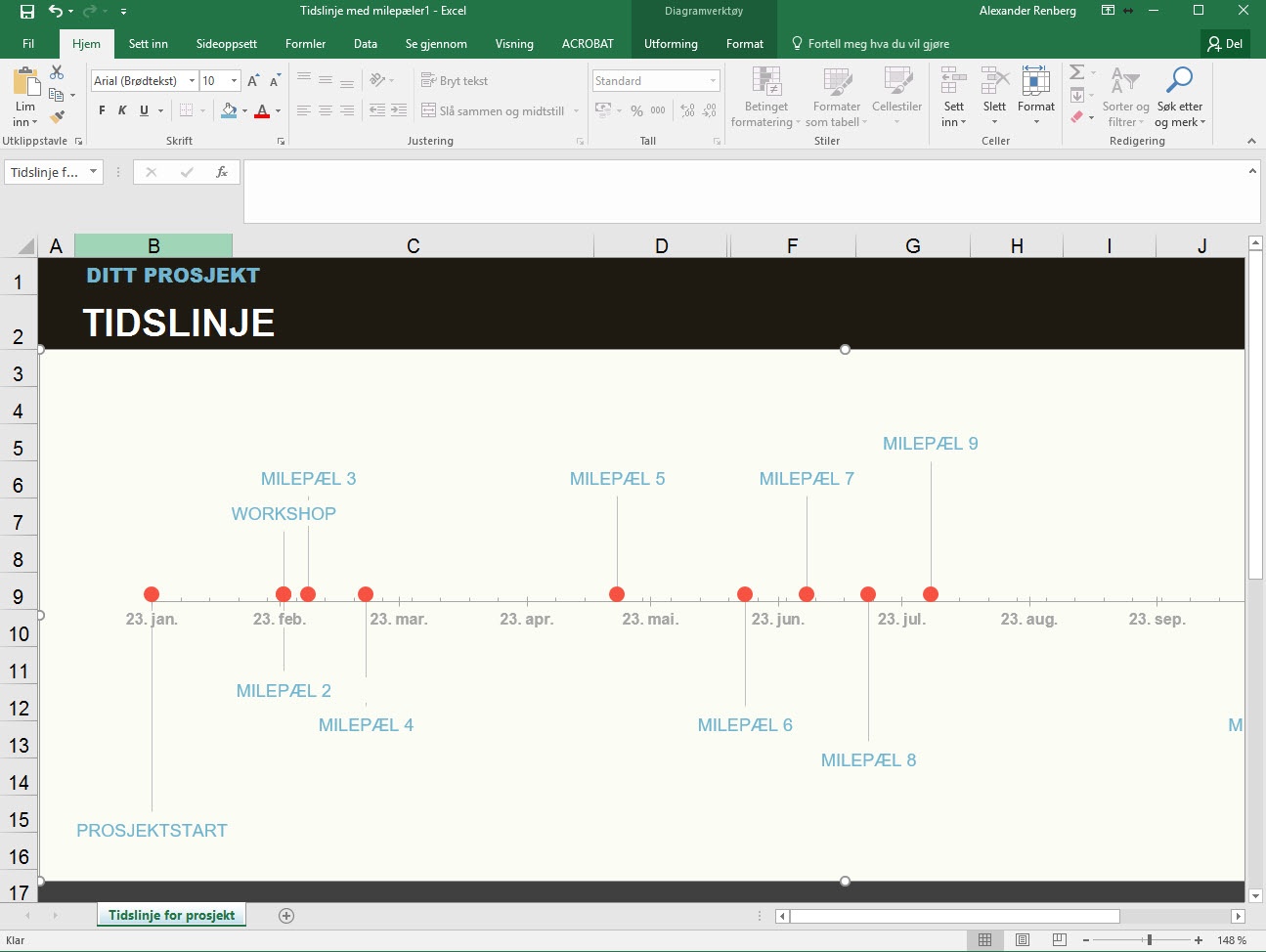Image resolution: width=1266 pixels, height=952 pixels.
Task: Open fill color dropdown arrow
Action: [x=244, y=110]
